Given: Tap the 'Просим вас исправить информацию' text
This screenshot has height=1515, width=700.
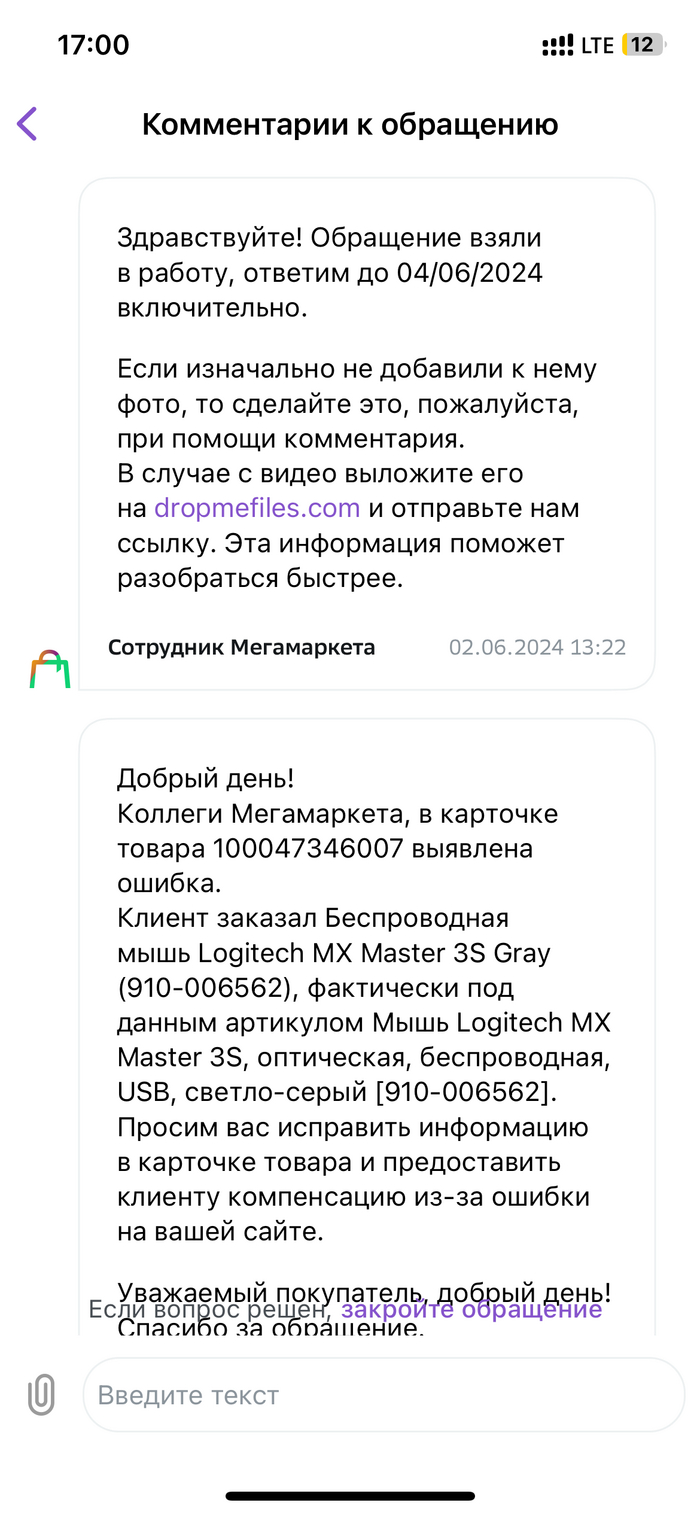Looking at the screenshot, I should 352,1129.
